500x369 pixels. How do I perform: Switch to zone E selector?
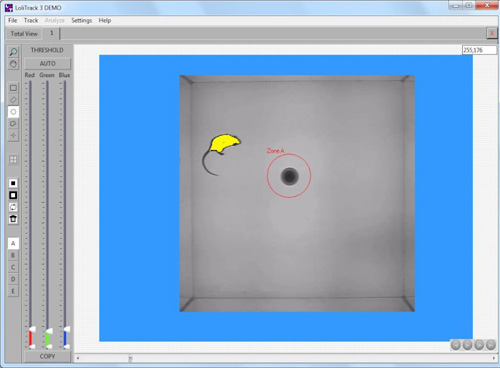13,291
